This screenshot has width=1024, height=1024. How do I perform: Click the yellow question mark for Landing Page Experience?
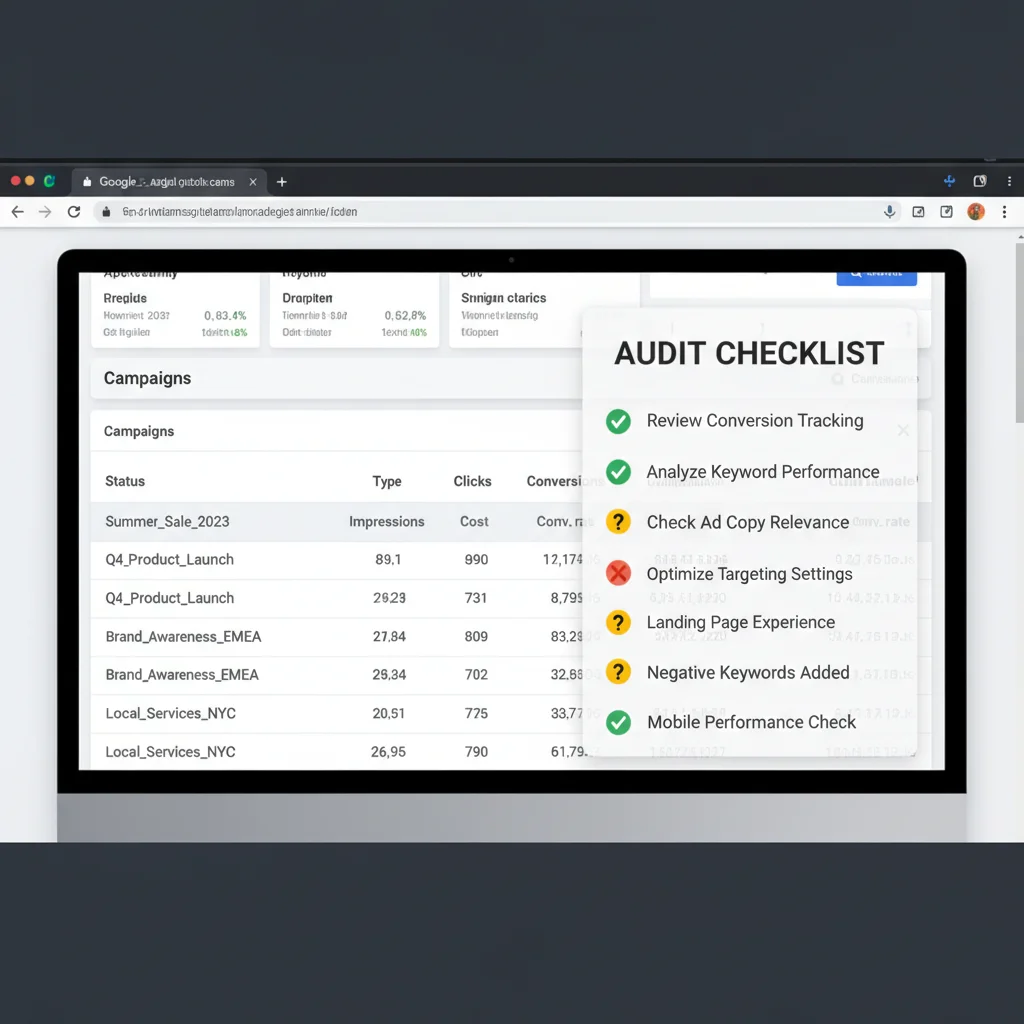[618, 622]
